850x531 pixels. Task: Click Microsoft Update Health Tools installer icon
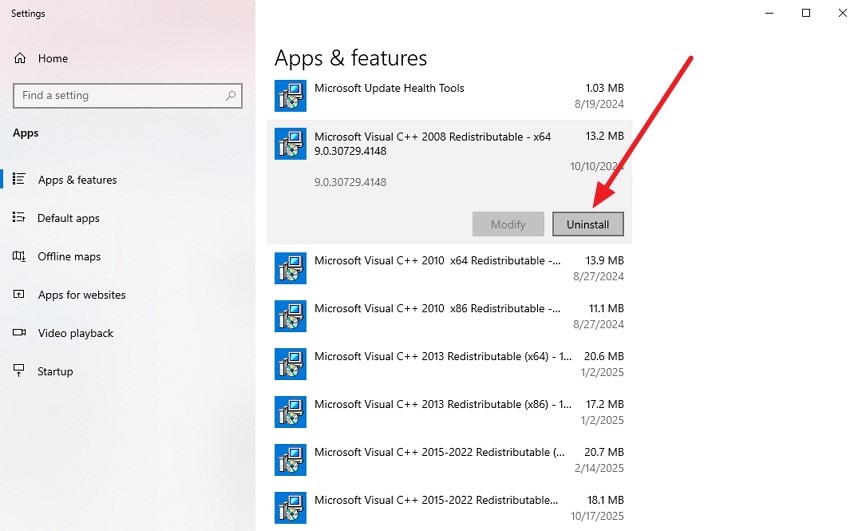click(x=291, y=96)
